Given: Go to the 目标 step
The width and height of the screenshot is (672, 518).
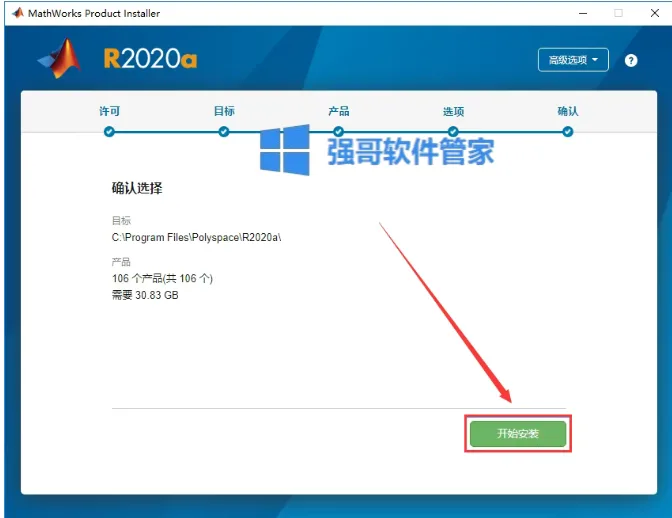Looking at the screenshot, I should tap(224, 111).
